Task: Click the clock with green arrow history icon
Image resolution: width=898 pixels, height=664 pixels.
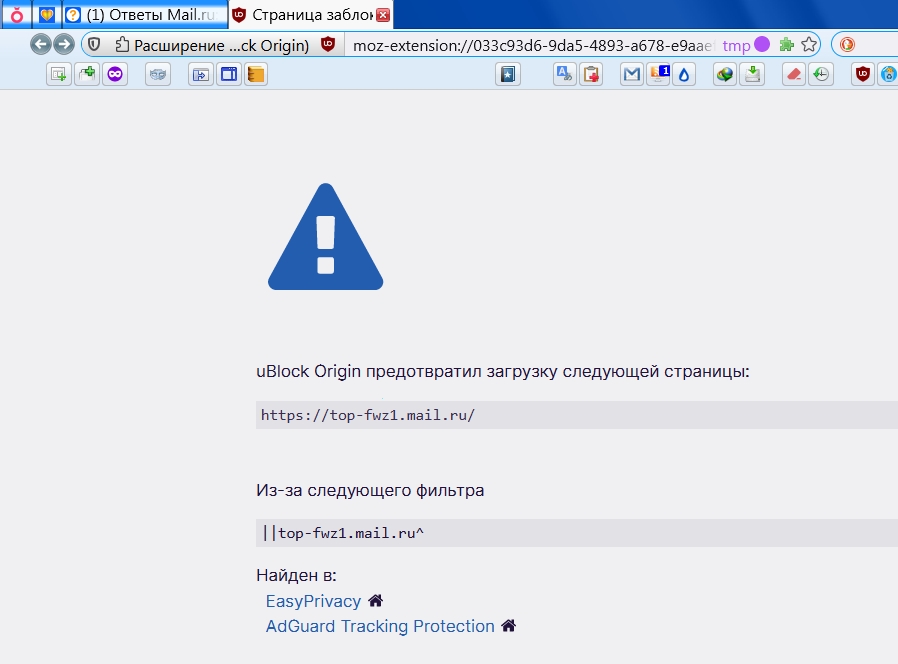Action: pos(821,74)
